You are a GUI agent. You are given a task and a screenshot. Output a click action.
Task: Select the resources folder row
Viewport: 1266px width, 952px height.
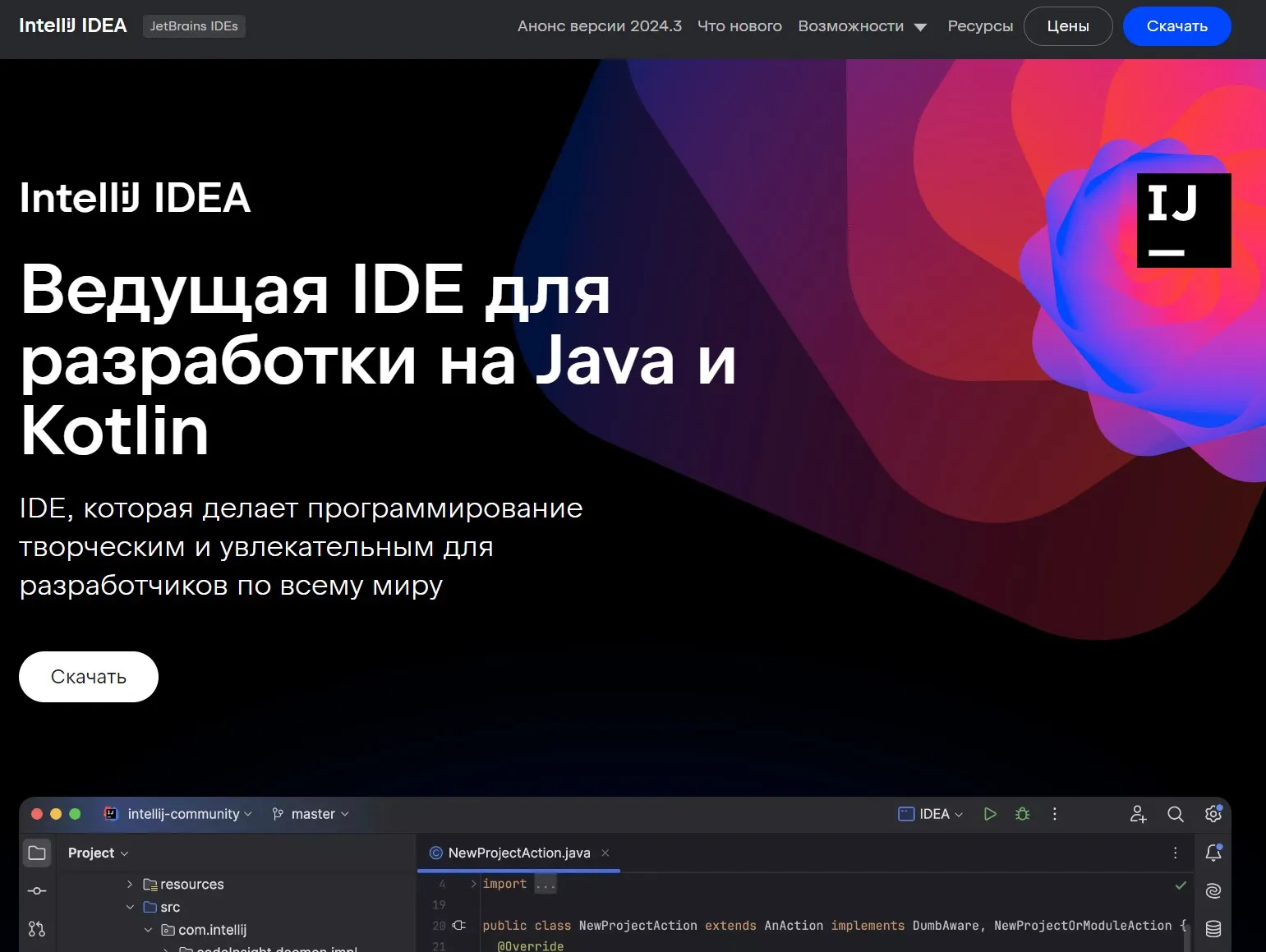237,884
